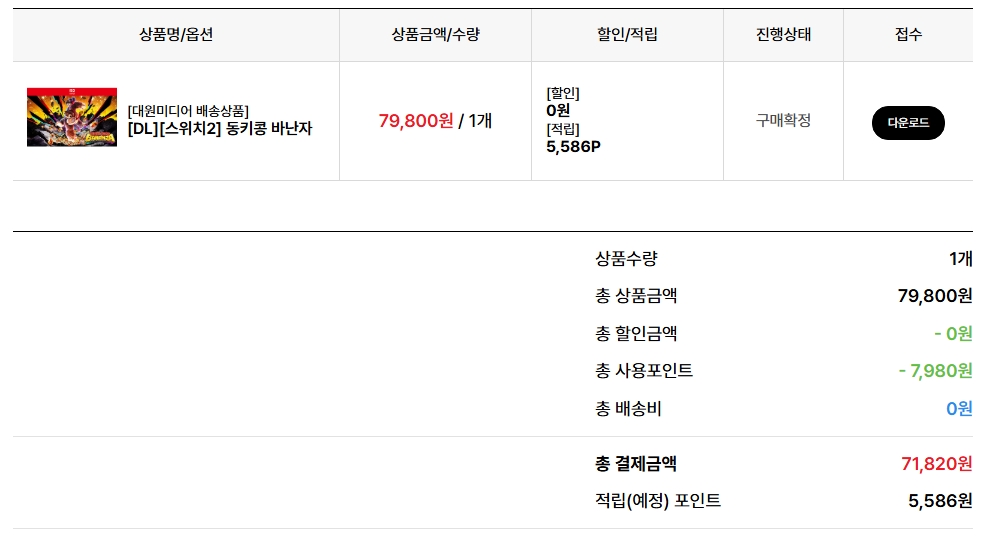Image resolution: width=981 pixels, height=543 pixels.
Task: Open the Donkey Kong Bananza product thumbnail
Action: click(x=72, y=117)
